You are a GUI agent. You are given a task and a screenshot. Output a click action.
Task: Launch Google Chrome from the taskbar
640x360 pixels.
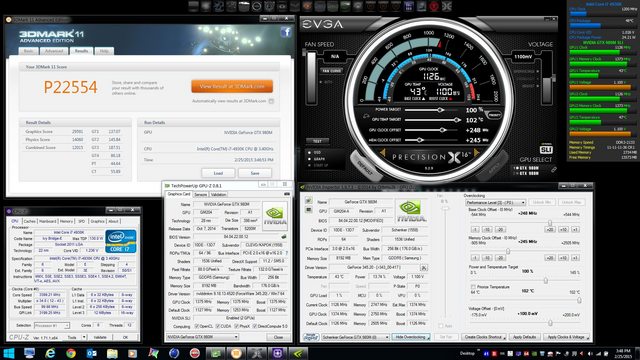click(71, 353)
